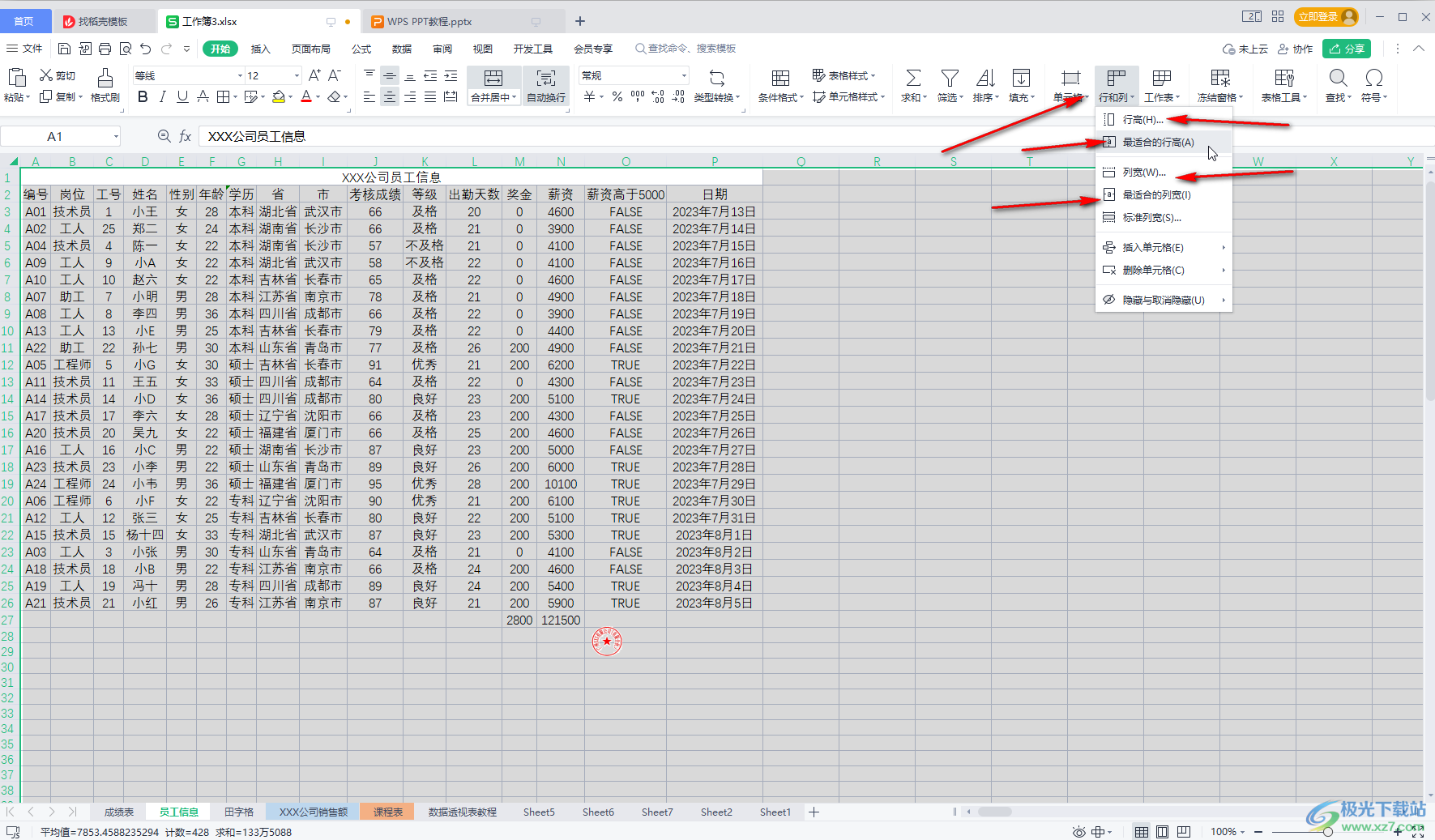Open the font name dropdown (等线)
Screen dimensions: 1435x840
click(240, 75)
